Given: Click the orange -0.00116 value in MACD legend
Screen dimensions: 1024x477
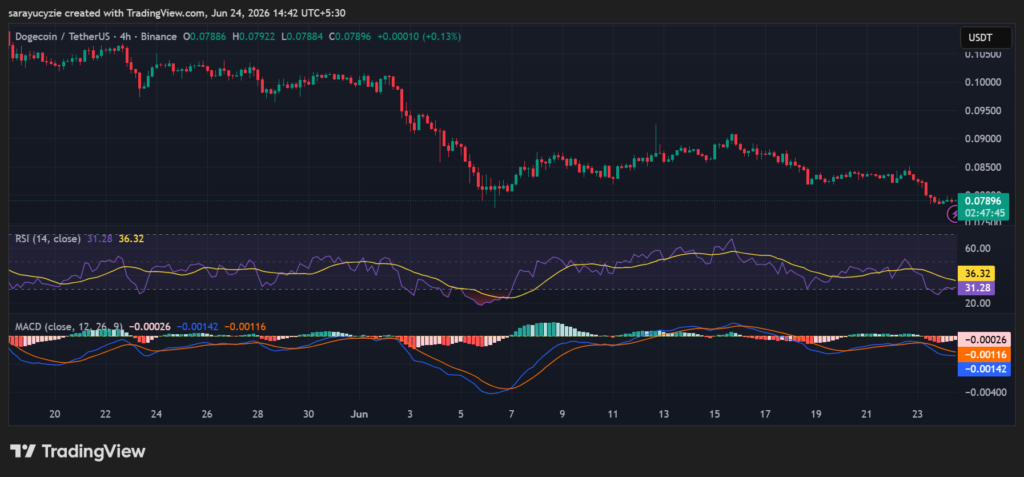Looking at the screenshot, I should click(x=245, y=325).
